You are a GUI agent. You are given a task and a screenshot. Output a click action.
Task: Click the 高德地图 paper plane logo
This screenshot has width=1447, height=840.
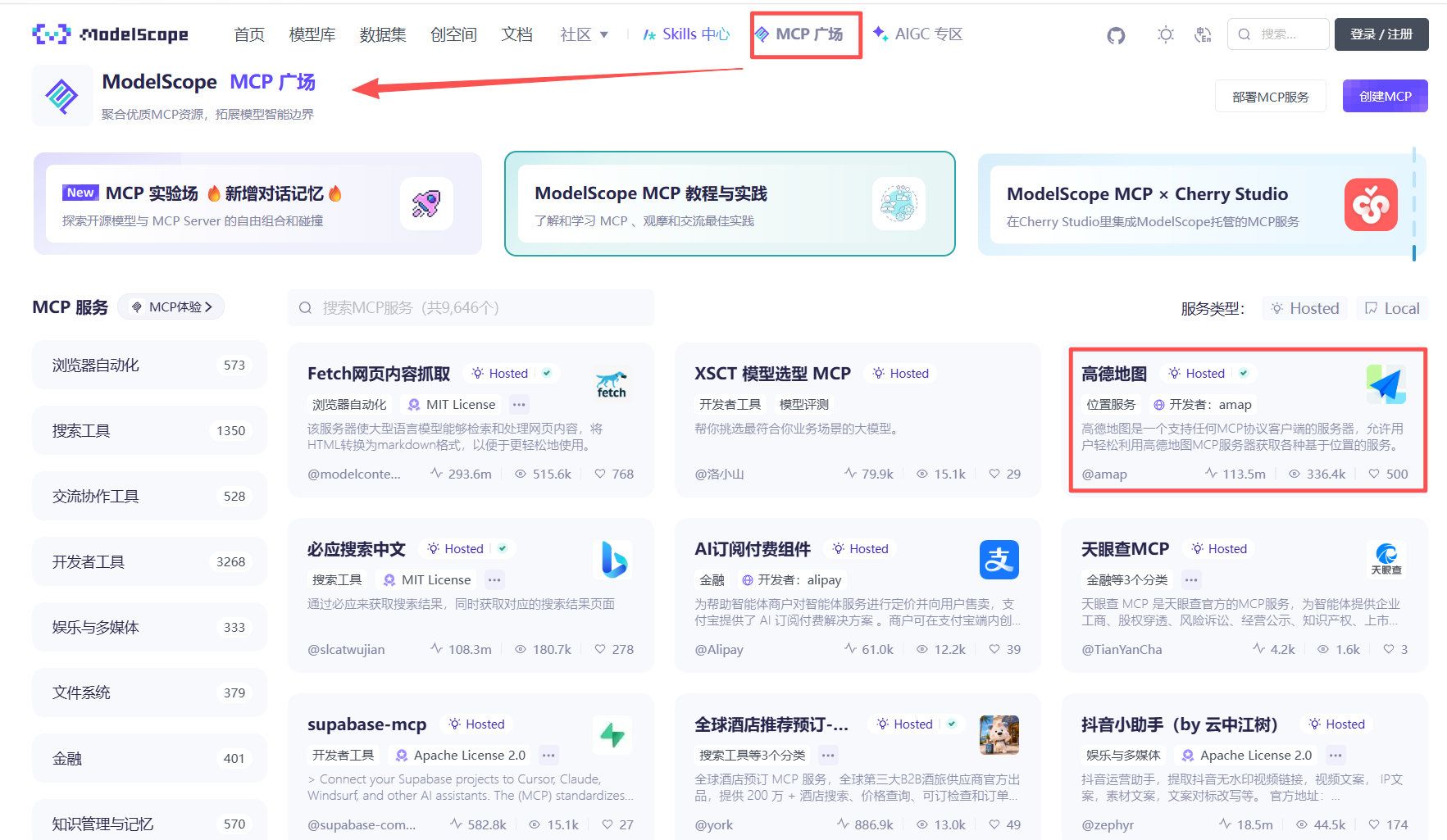tap(1386, 384)
